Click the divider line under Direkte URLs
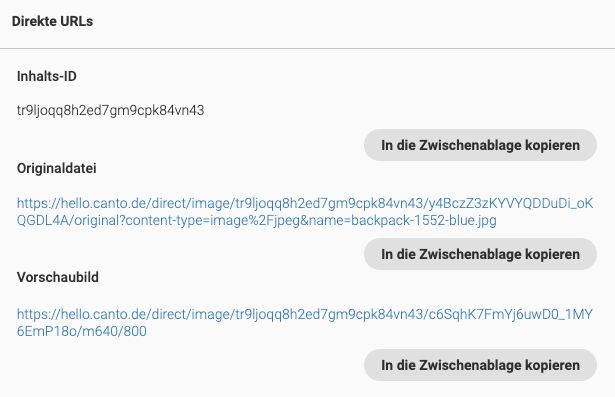615x397 pixels. (x=308, y=49)
